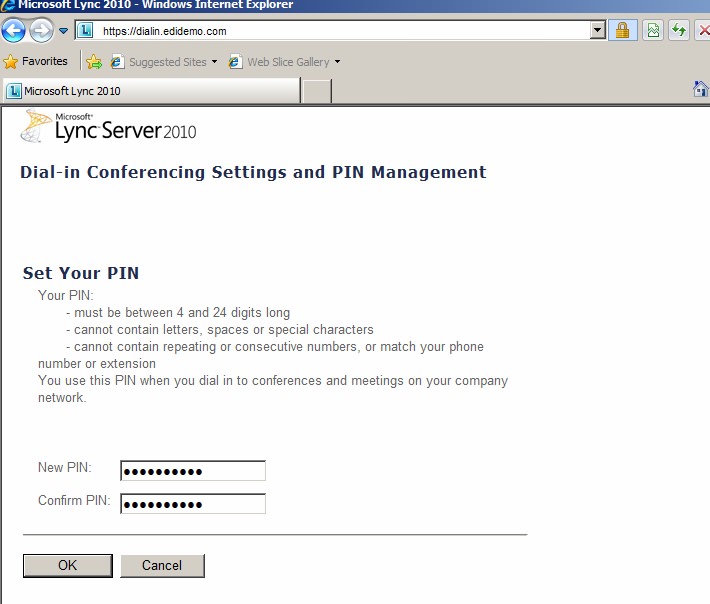Click the red Stop loading icon
The width and height of the screenshot is (710, 604).
point(703,31)
